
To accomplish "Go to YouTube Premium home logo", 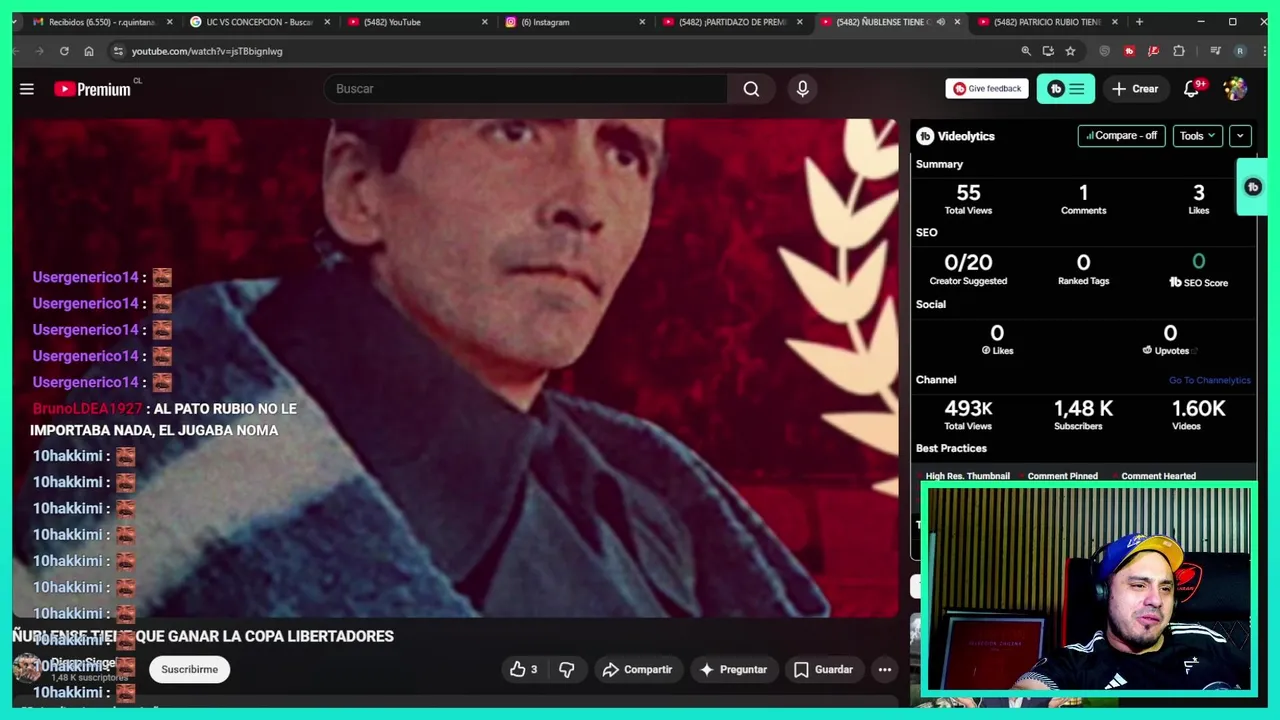I will point(92,89).
